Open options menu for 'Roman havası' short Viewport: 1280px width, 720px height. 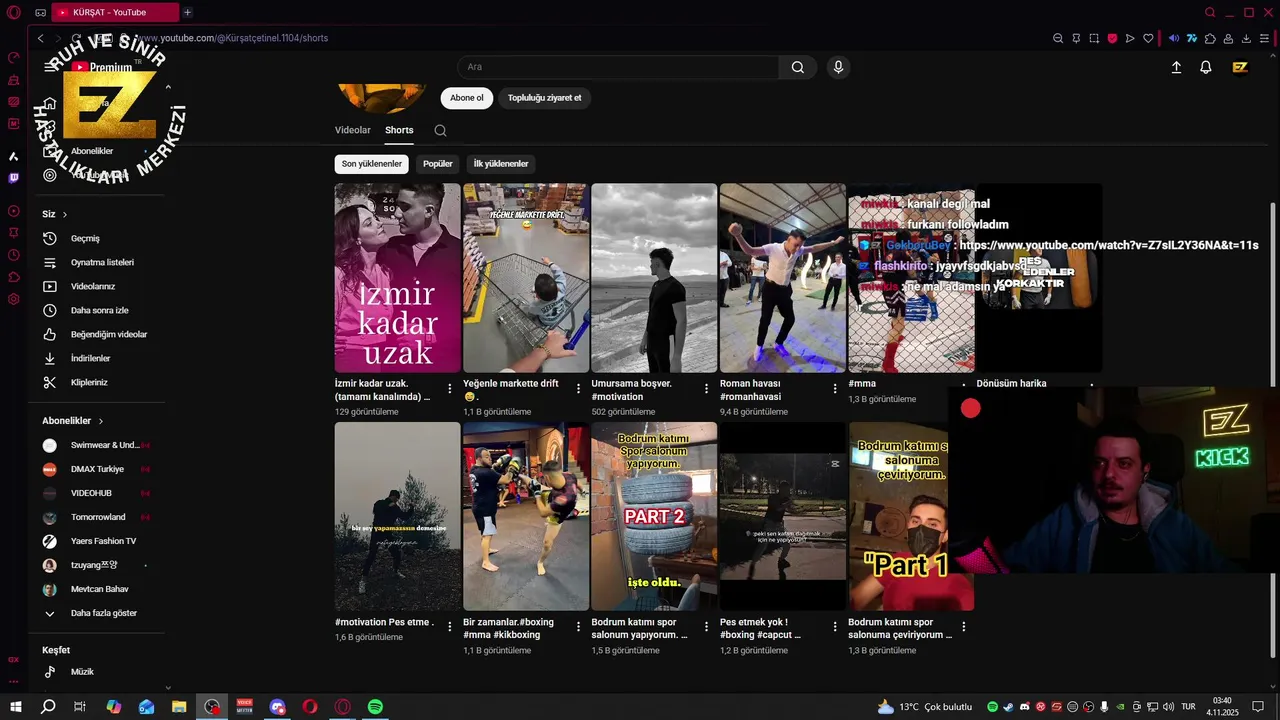835,389
